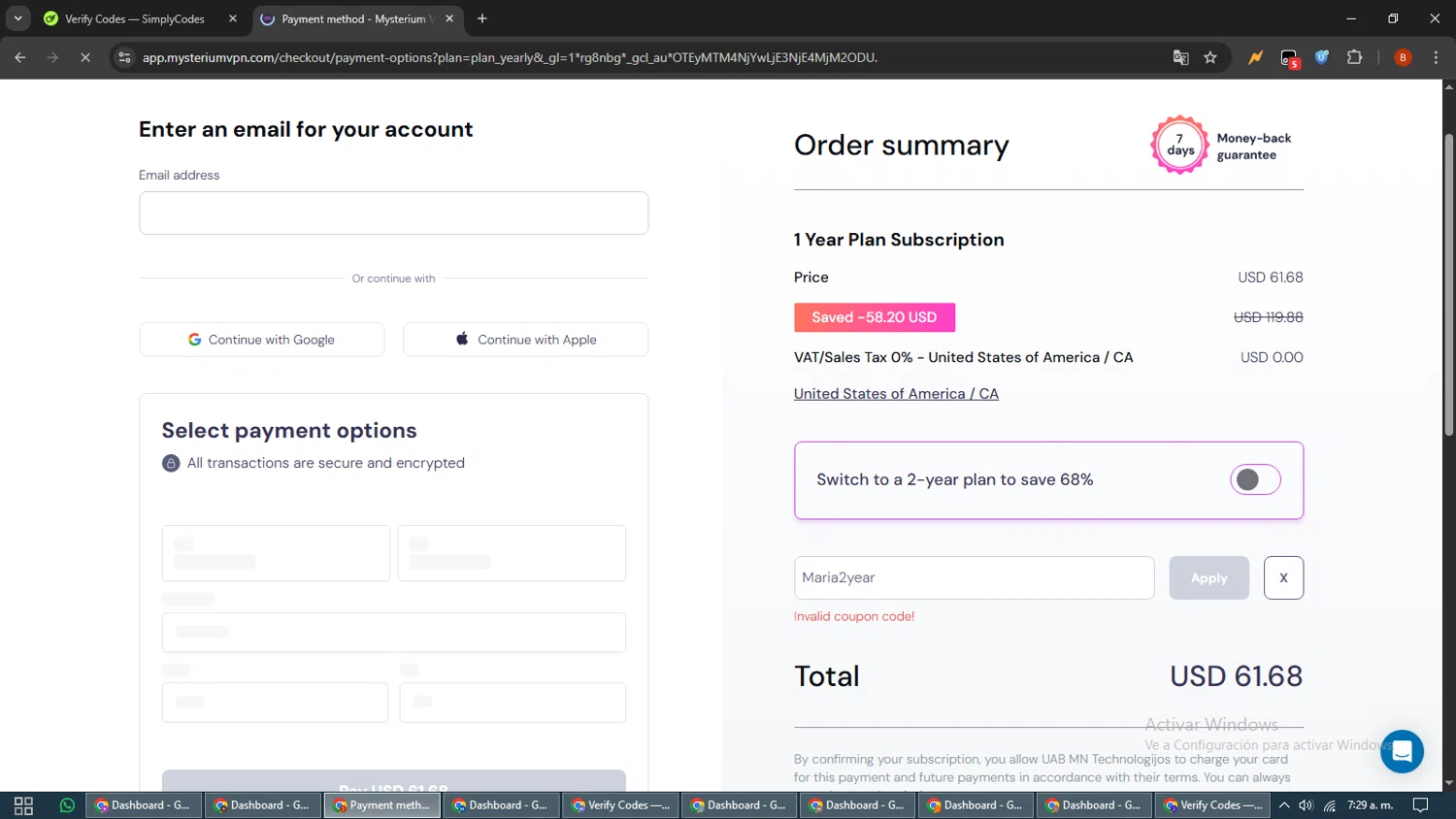Switch to Payment meth... taskbar window
Image resolution: width=1456 pixels, height=819 pixels.
[x=382, y=805]
